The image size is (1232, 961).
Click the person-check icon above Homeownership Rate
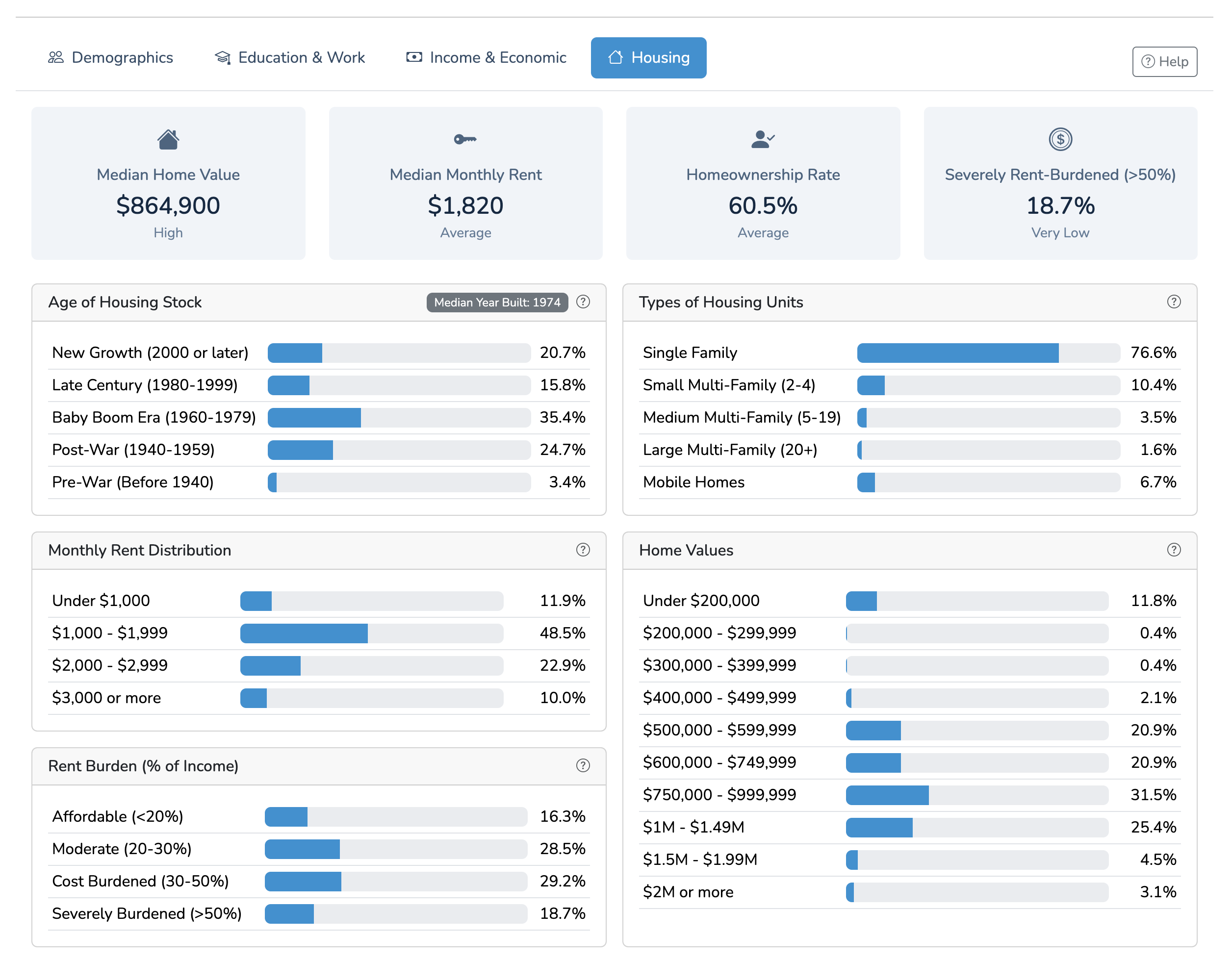[x=763, y=139]
